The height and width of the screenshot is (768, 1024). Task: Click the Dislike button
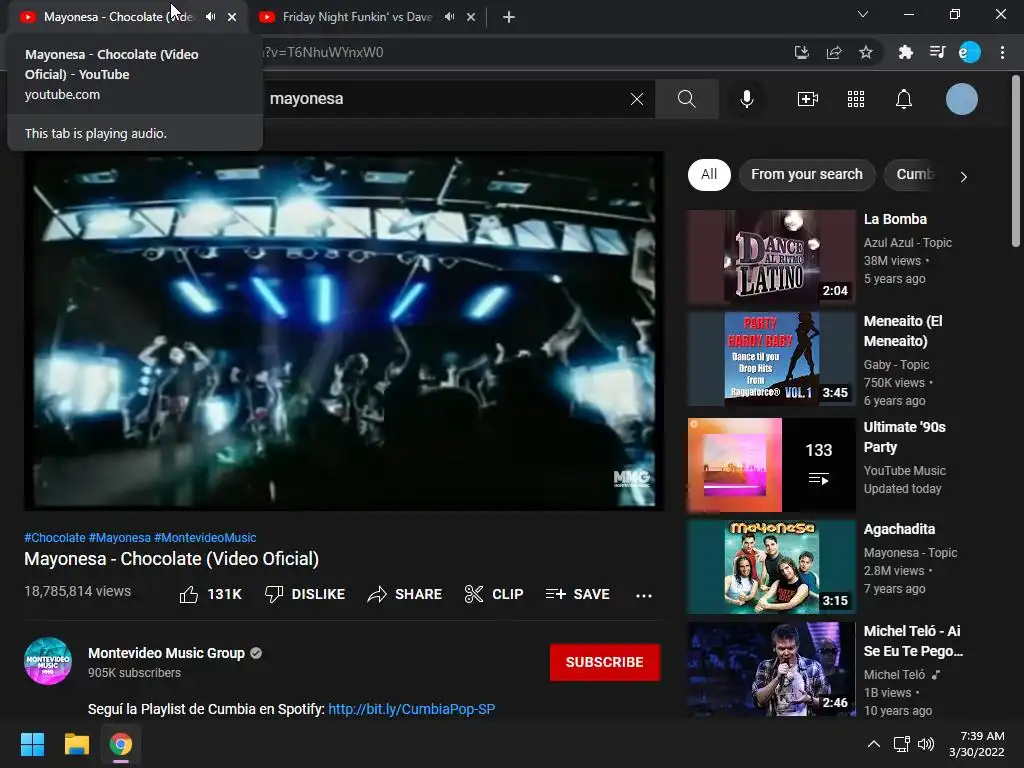pyautogui.click(x=305, y=594)
